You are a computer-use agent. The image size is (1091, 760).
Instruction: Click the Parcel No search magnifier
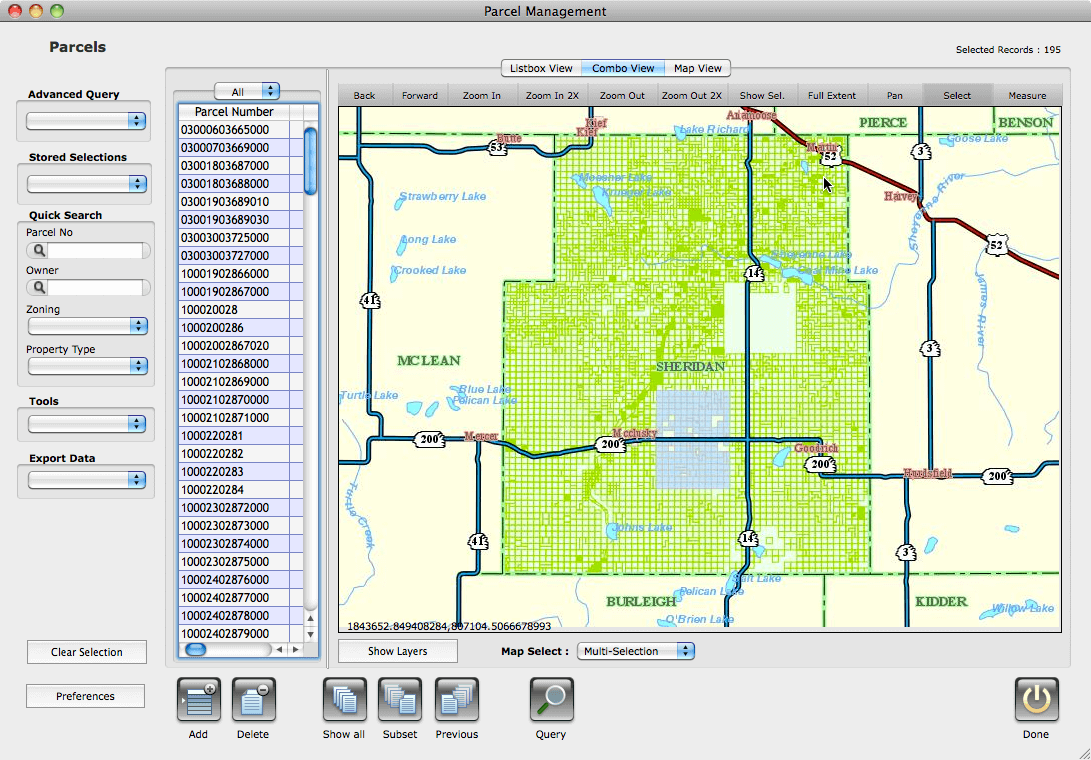point(38,251)
